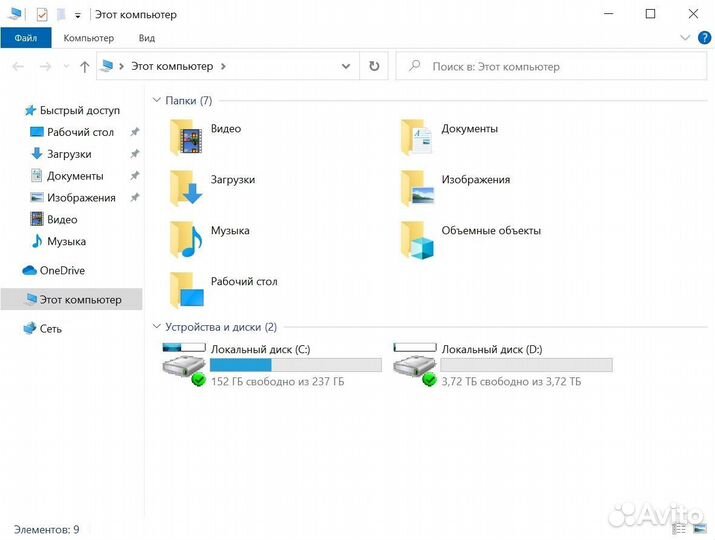Click the help question mark icon
The width and height of the screenshot is (715, 540).
705,38
